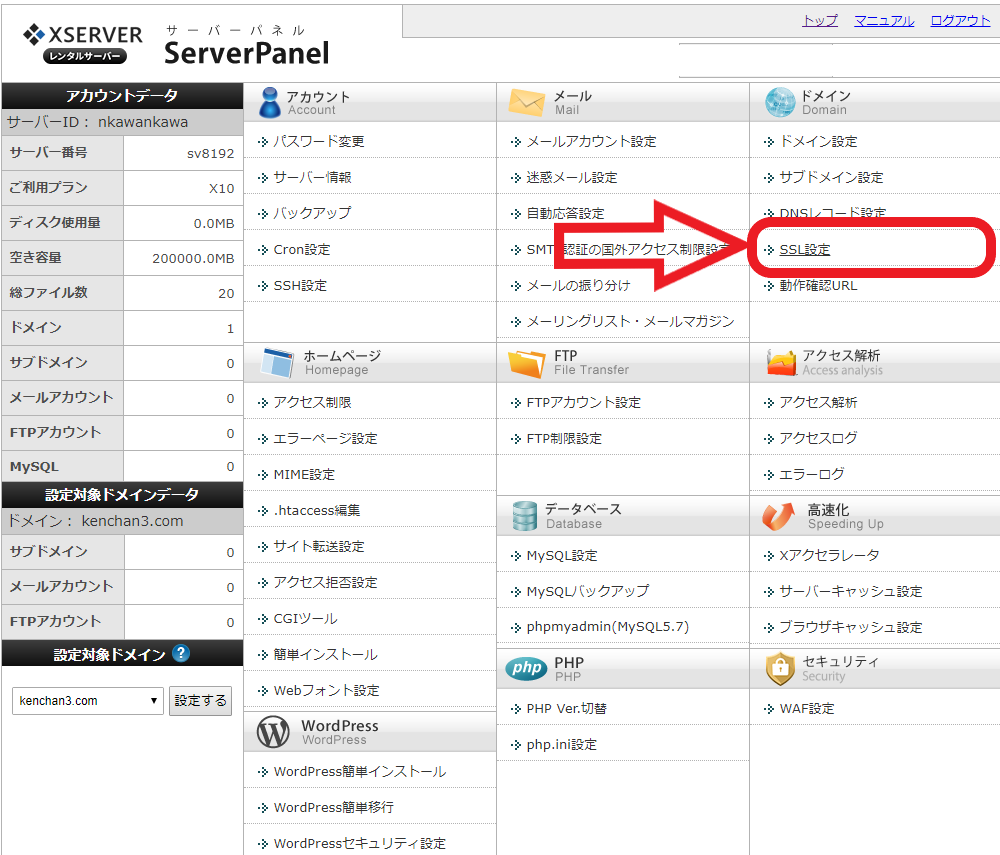Open バックアップ in Account section
This screenshot has width=1000, height=855.
[x=312, y=214]
